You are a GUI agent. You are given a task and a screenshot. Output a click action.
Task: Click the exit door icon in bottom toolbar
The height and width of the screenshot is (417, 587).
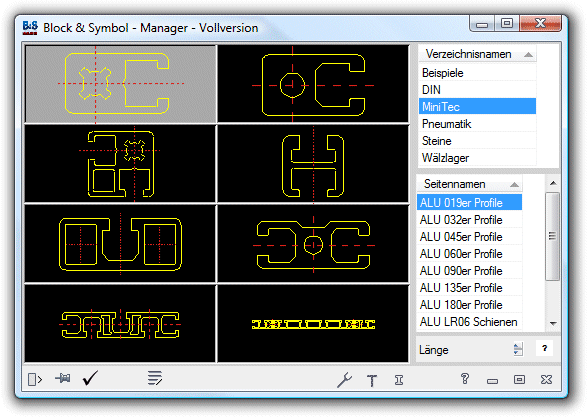35,379
